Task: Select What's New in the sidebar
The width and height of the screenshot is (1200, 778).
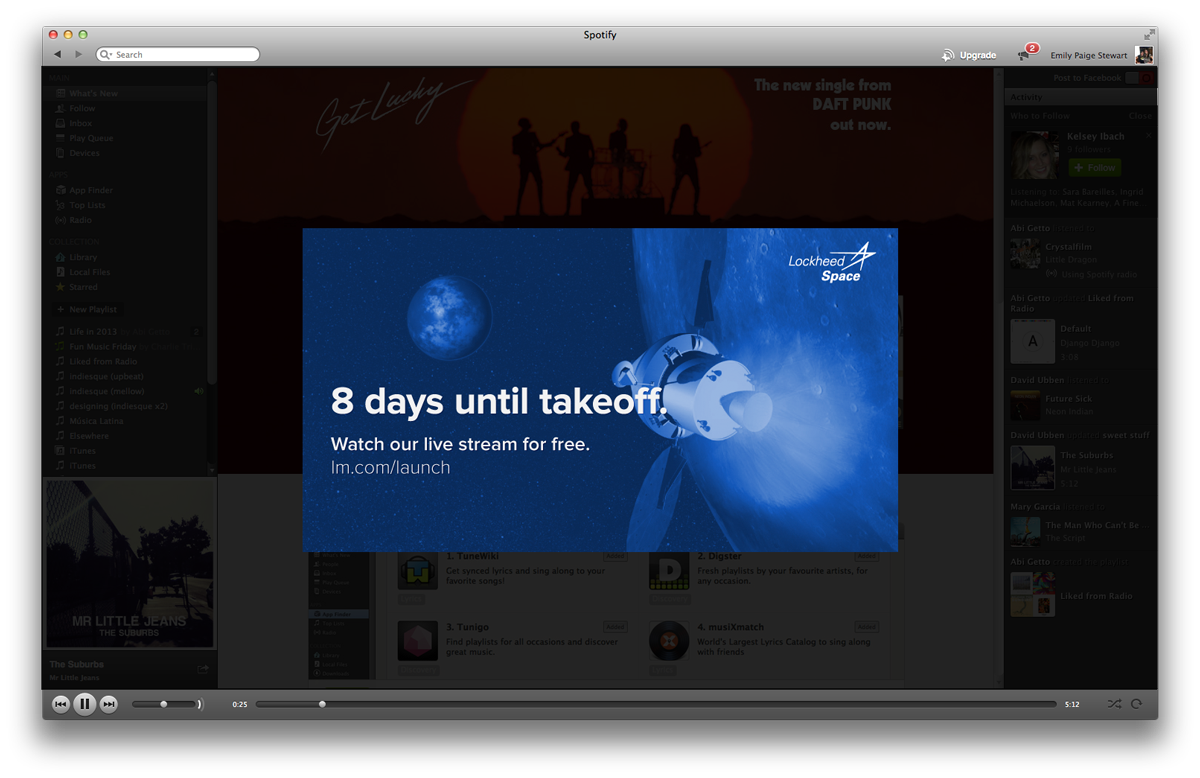Action: coord(92,92)
